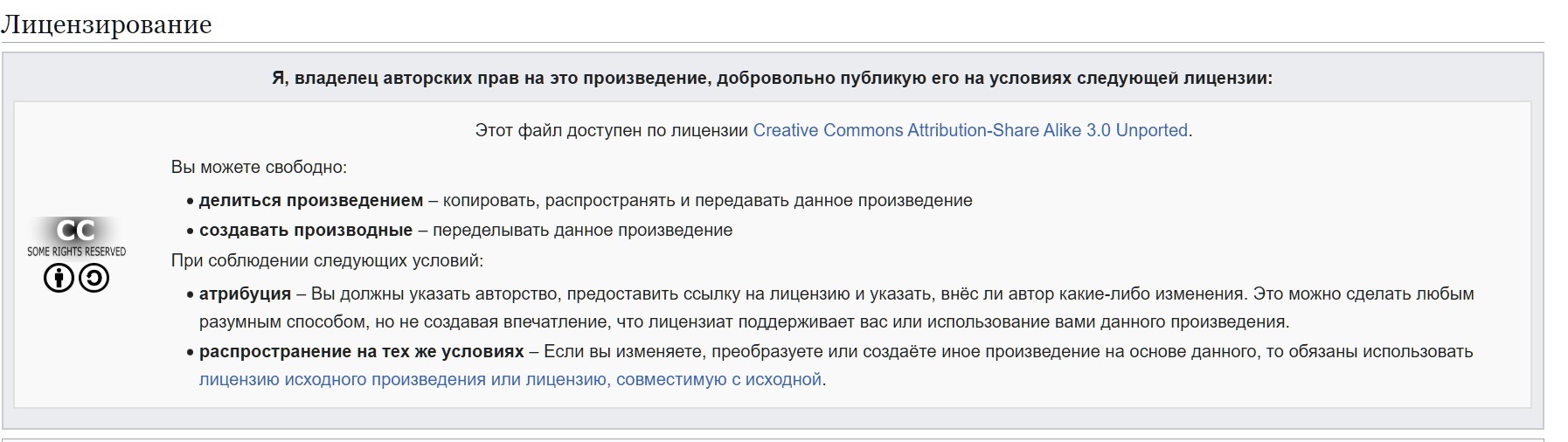Click bold term 'делиться произведением'
This screenshot has height=442, width=1568.
[311, 200]
